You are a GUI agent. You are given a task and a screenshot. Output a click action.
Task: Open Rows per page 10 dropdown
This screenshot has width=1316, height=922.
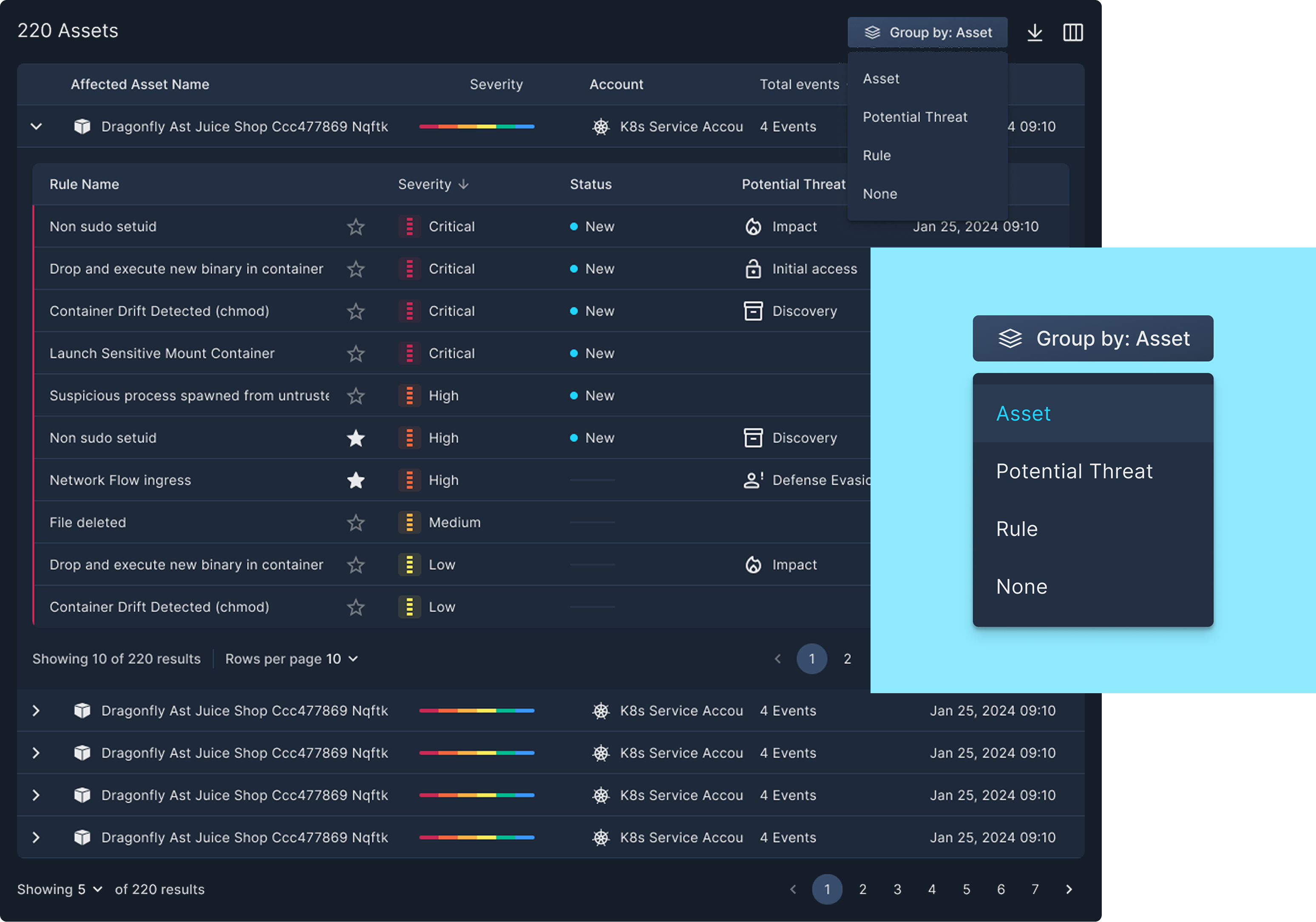click(291, 659)
